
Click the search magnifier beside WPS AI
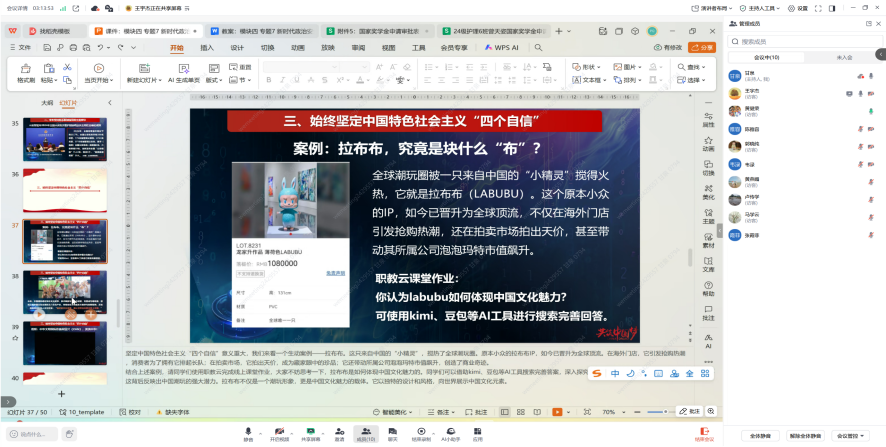pyautogui.click(x=538, y=48)
